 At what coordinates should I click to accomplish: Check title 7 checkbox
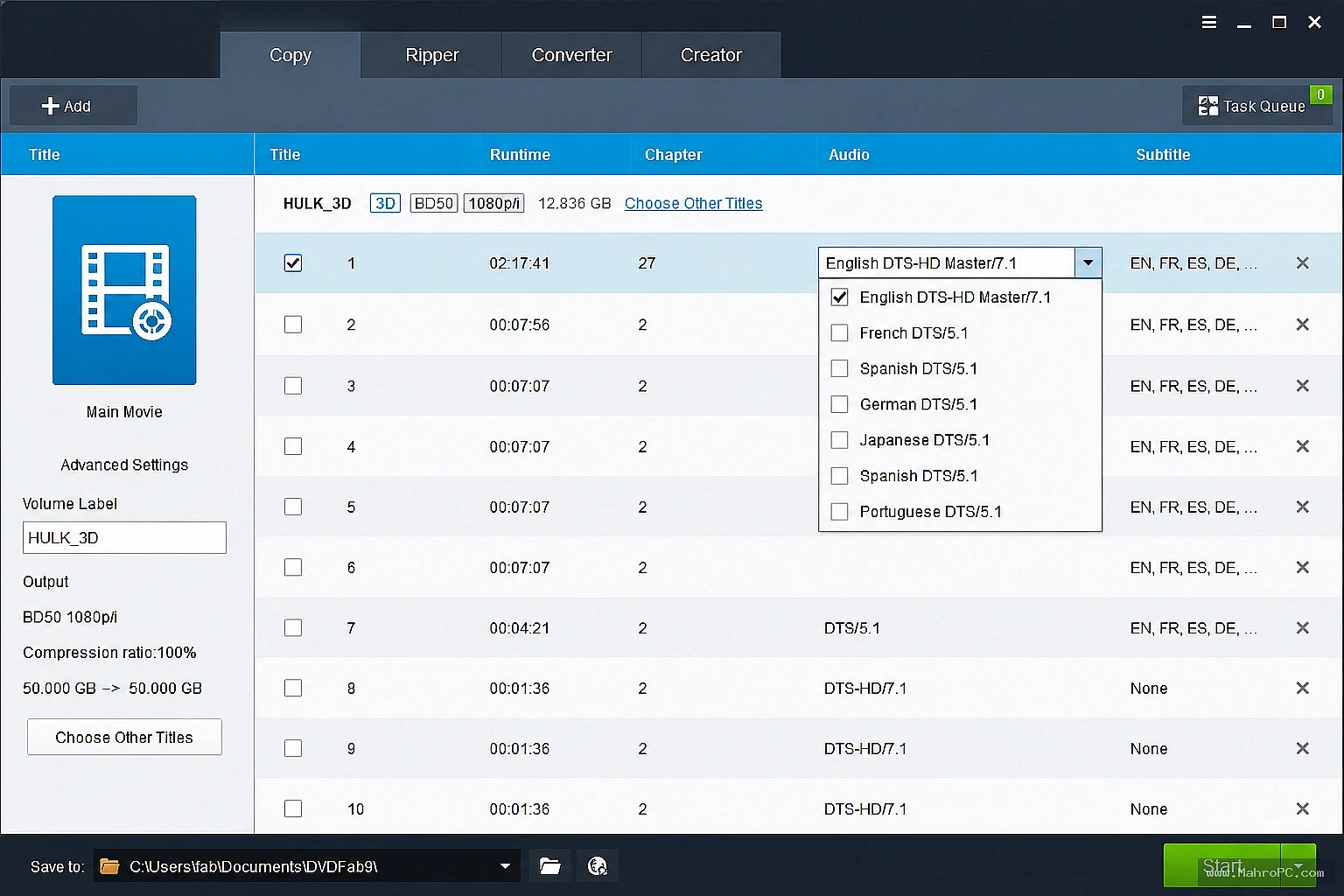pyautogui.click(x=293, y=627)
